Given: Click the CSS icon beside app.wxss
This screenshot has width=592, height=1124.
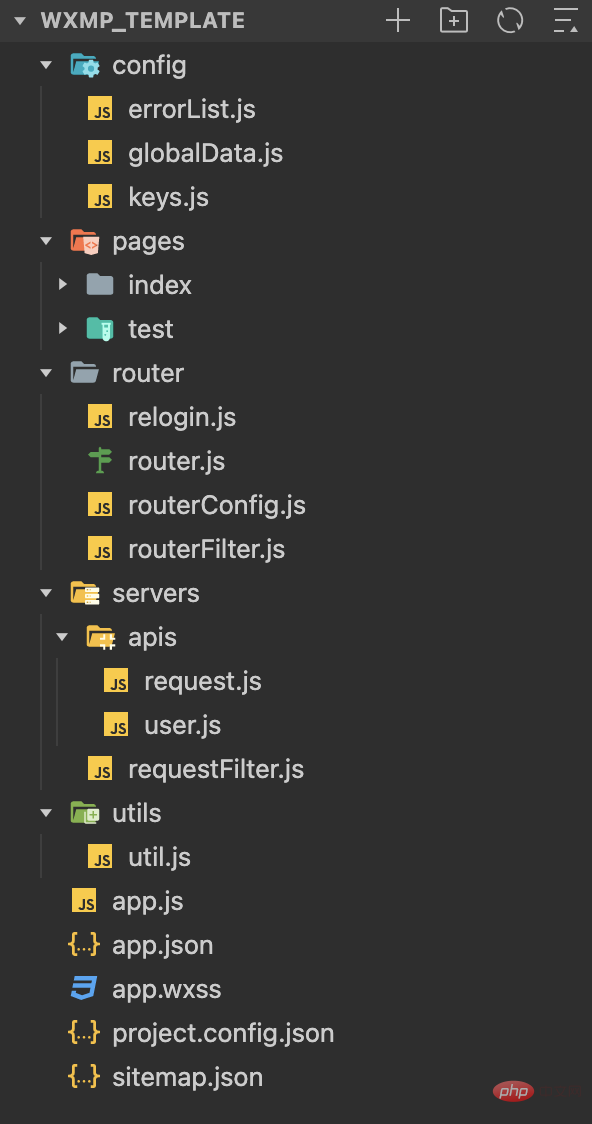Looking at the screenshot, I should [x=84, y=989].
